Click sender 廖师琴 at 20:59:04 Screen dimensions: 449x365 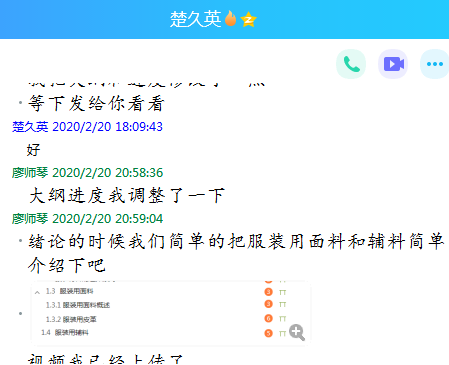[30, 219]
